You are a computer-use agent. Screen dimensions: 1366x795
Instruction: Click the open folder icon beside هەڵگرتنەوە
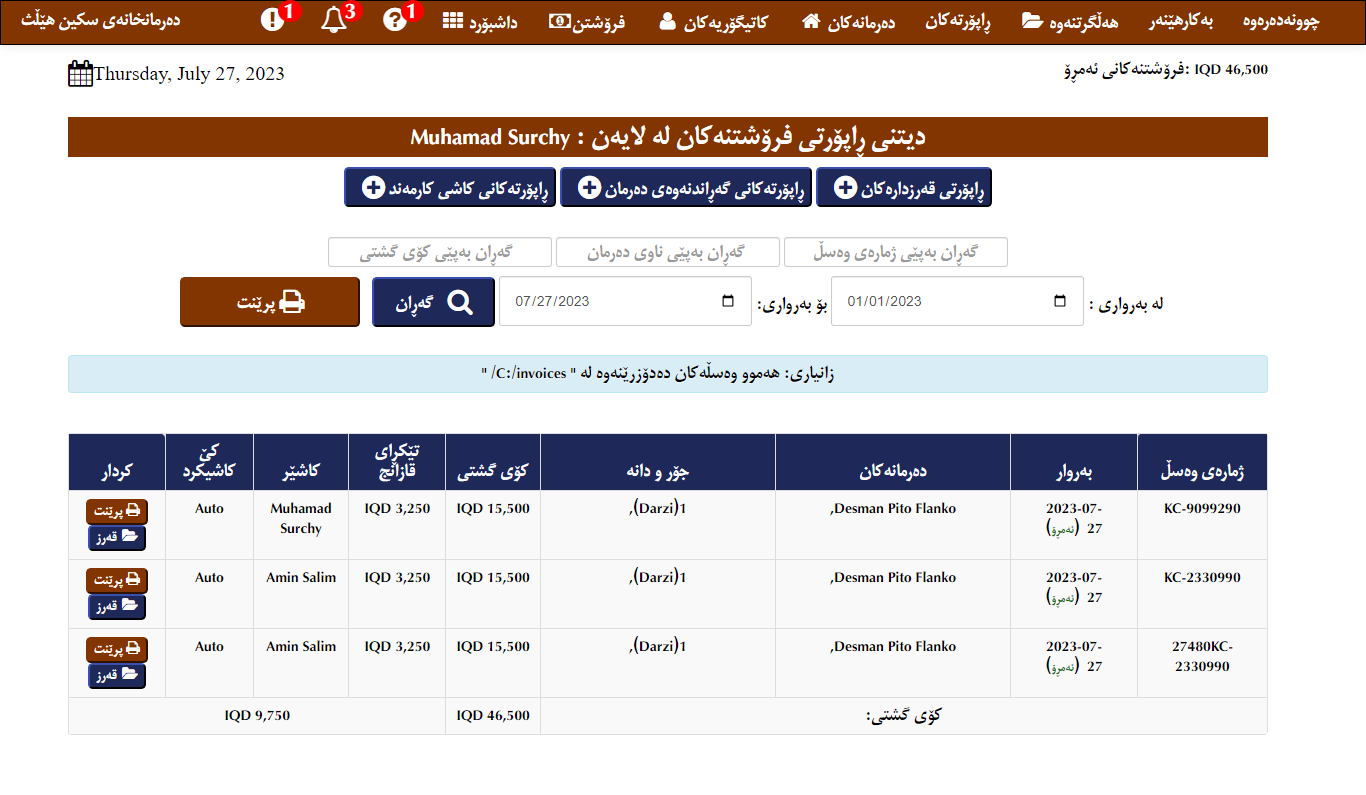(x=1032, y=21)
